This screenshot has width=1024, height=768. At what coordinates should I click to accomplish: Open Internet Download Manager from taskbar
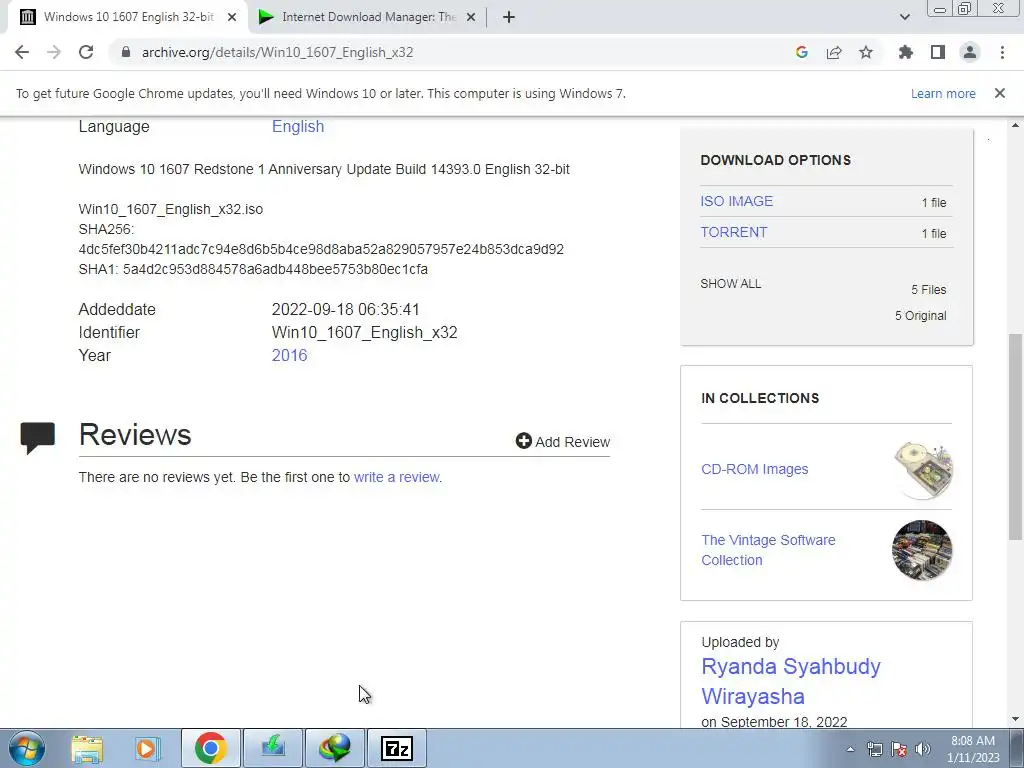click(334, 748)
